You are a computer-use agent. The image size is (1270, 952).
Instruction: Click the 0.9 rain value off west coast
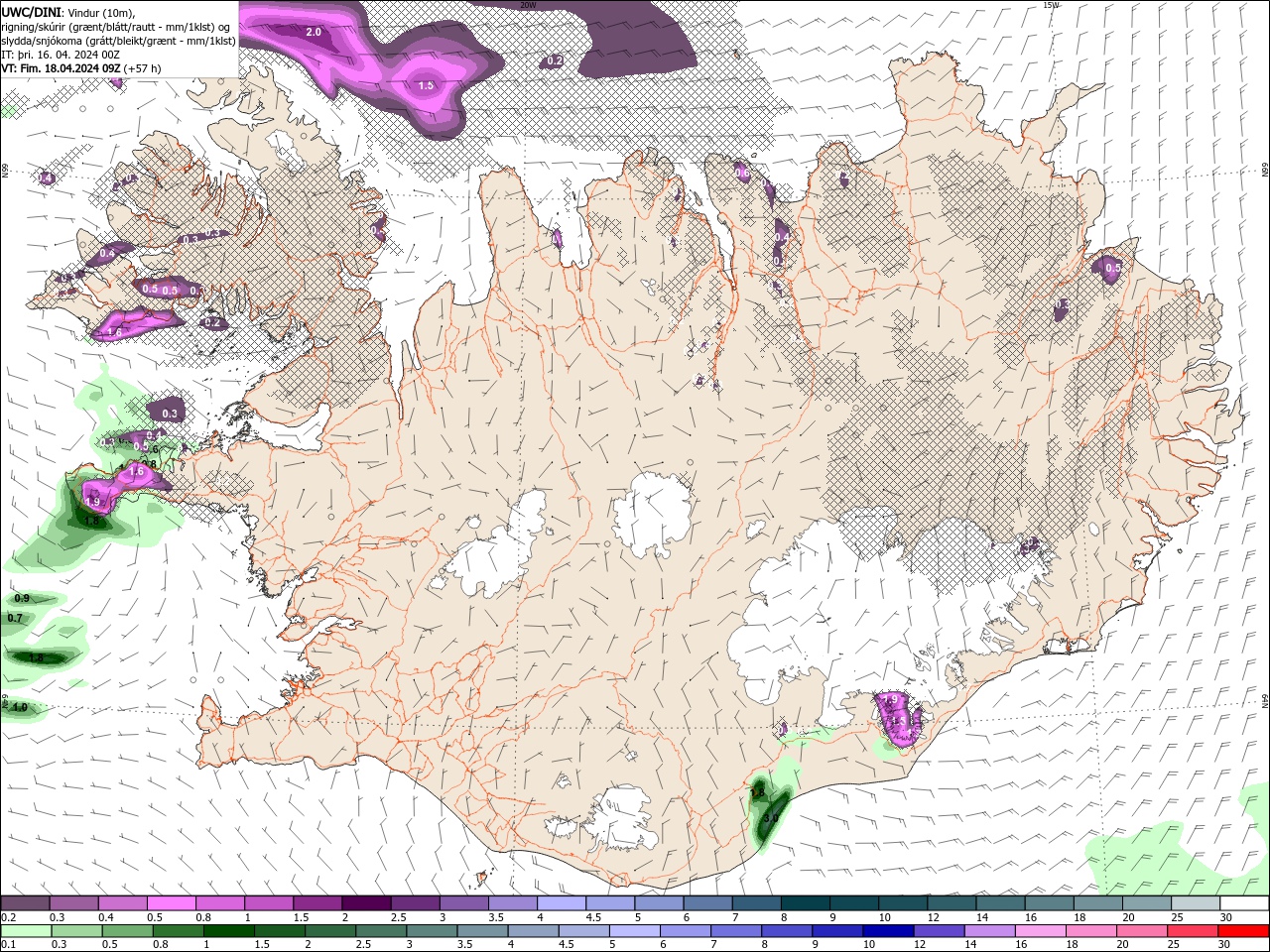pyautogui.click(x=22, y=598)
